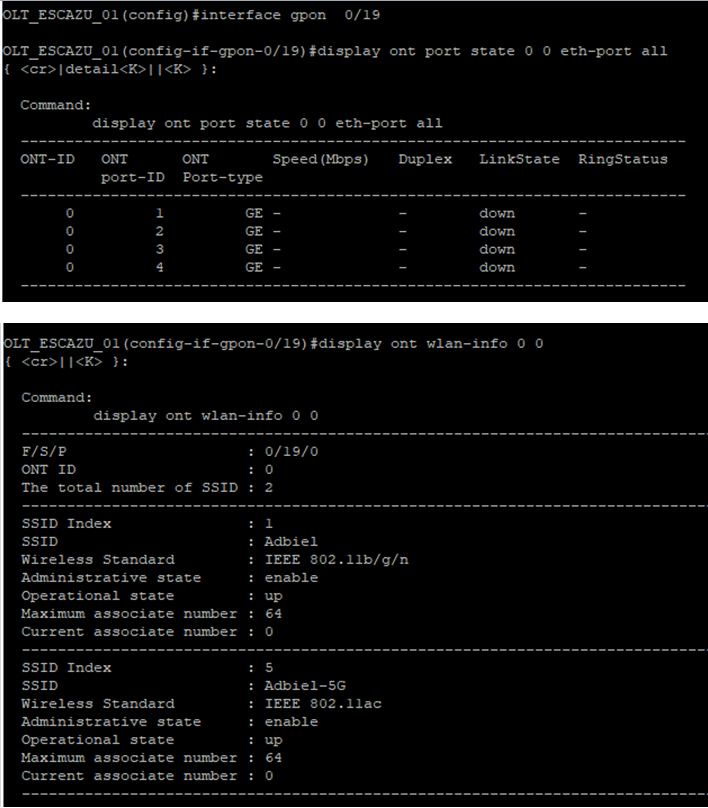Click the SSID name 'Adbiel-5G'

point(303,685)
